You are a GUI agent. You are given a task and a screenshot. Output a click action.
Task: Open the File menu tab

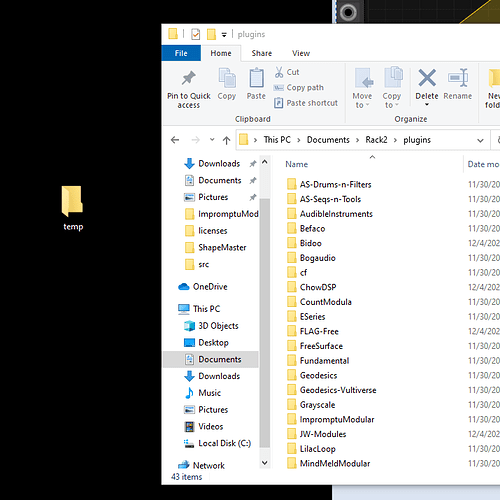tap(181, 53)
